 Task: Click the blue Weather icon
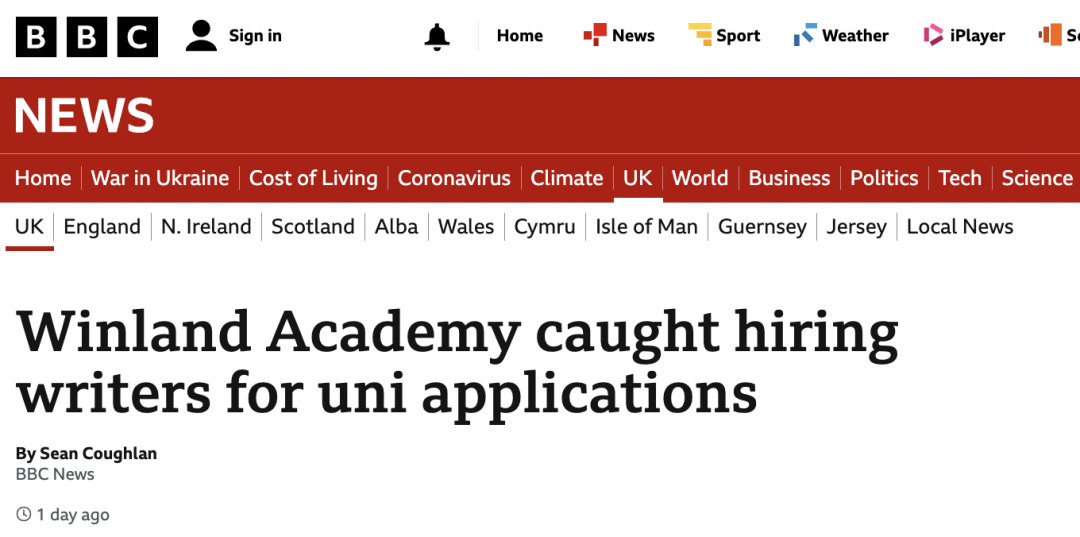(805, 34)
